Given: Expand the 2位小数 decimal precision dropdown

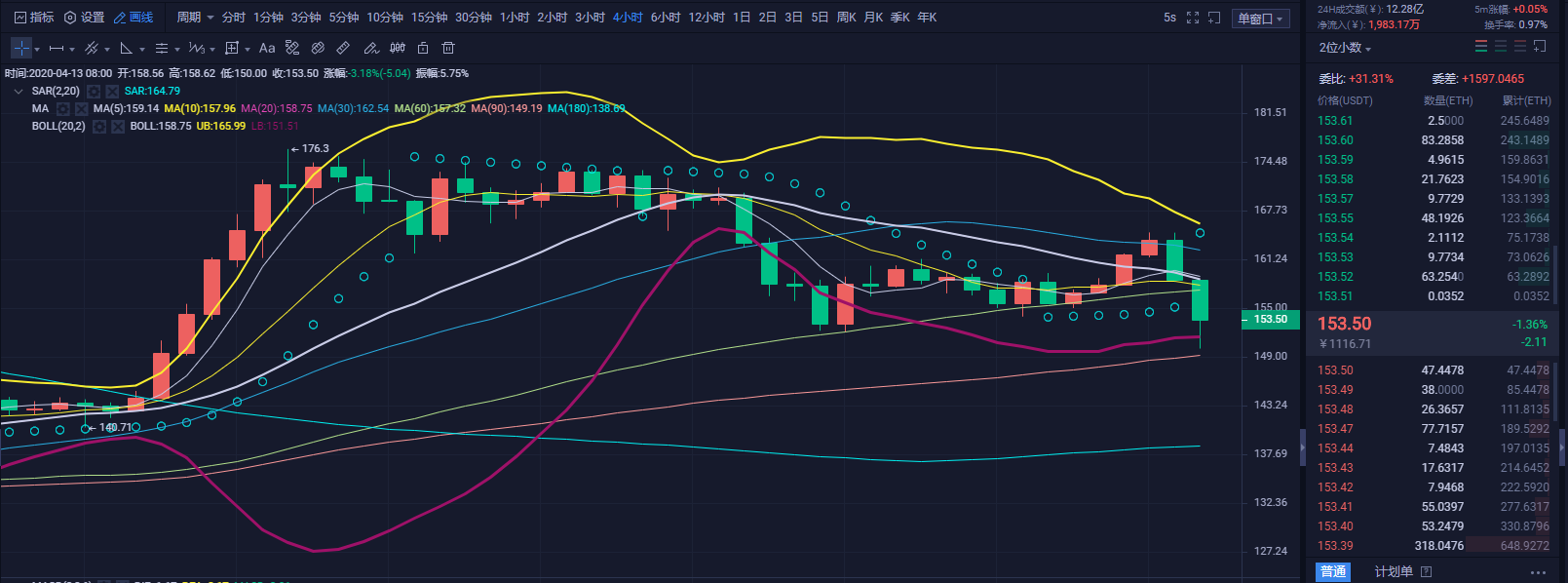Looking at the screenshot, I should pyautogui.click(x=1345, y=48).
